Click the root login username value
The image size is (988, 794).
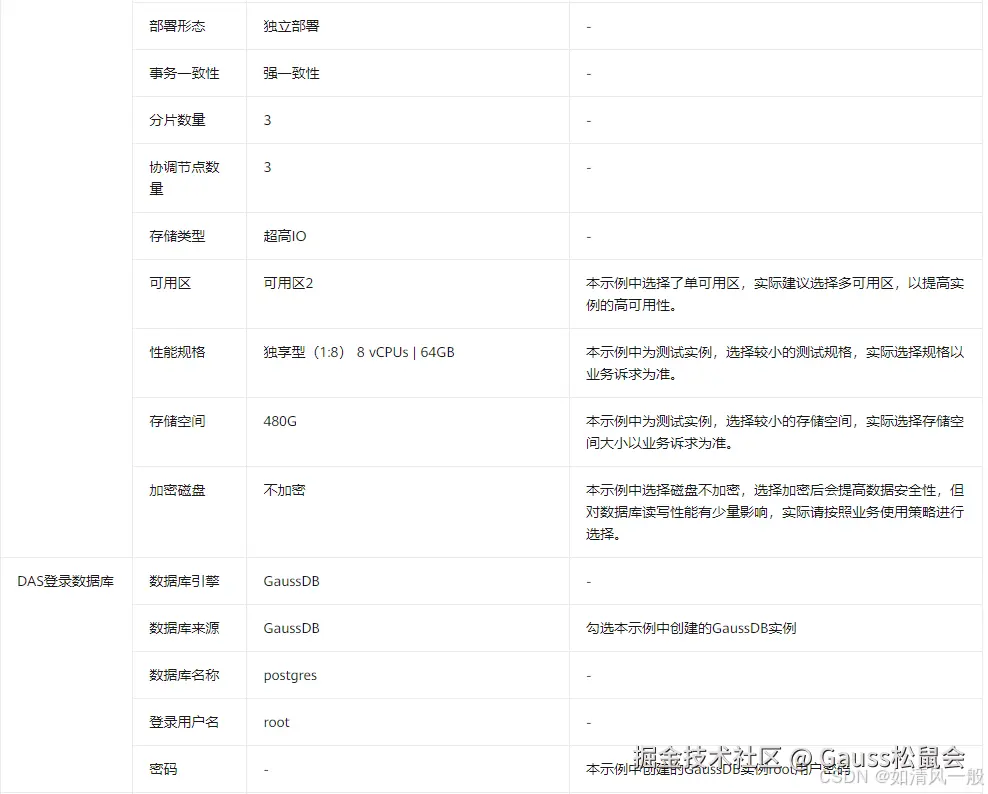(276, 722)
